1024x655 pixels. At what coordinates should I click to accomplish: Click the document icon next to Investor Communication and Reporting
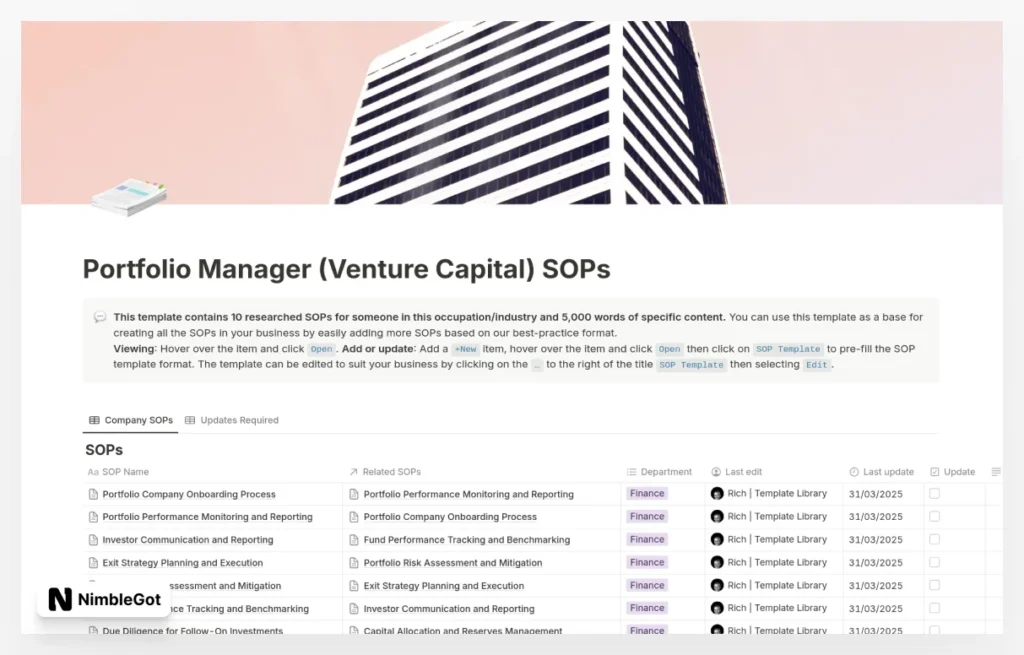95,539
